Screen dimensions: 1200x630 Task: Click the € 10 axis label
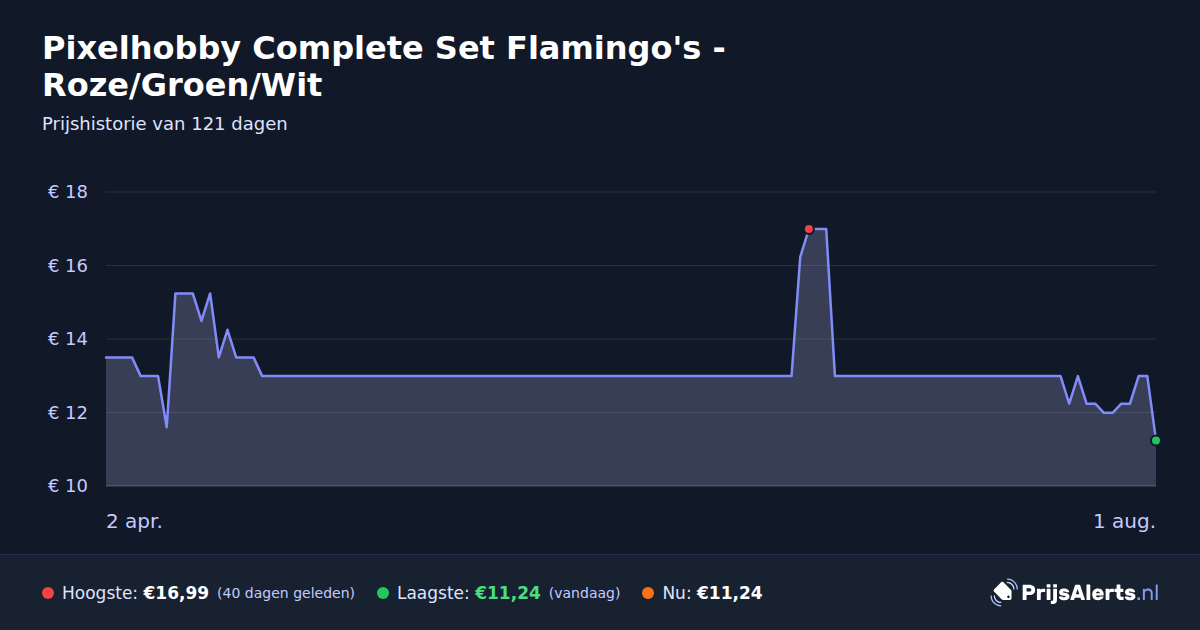[x=68, y=486]
